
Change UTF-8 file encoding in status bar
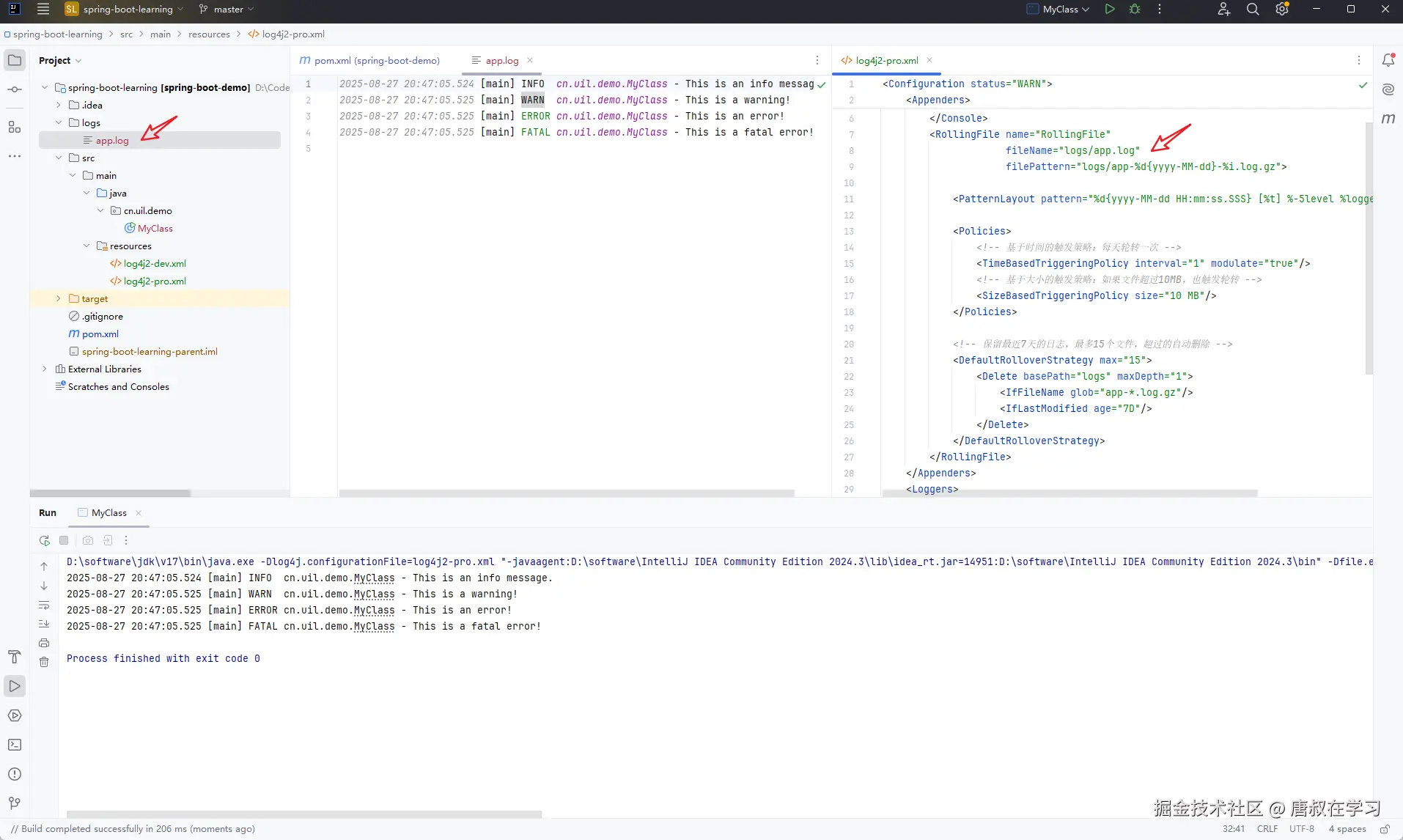(1302, 829)
